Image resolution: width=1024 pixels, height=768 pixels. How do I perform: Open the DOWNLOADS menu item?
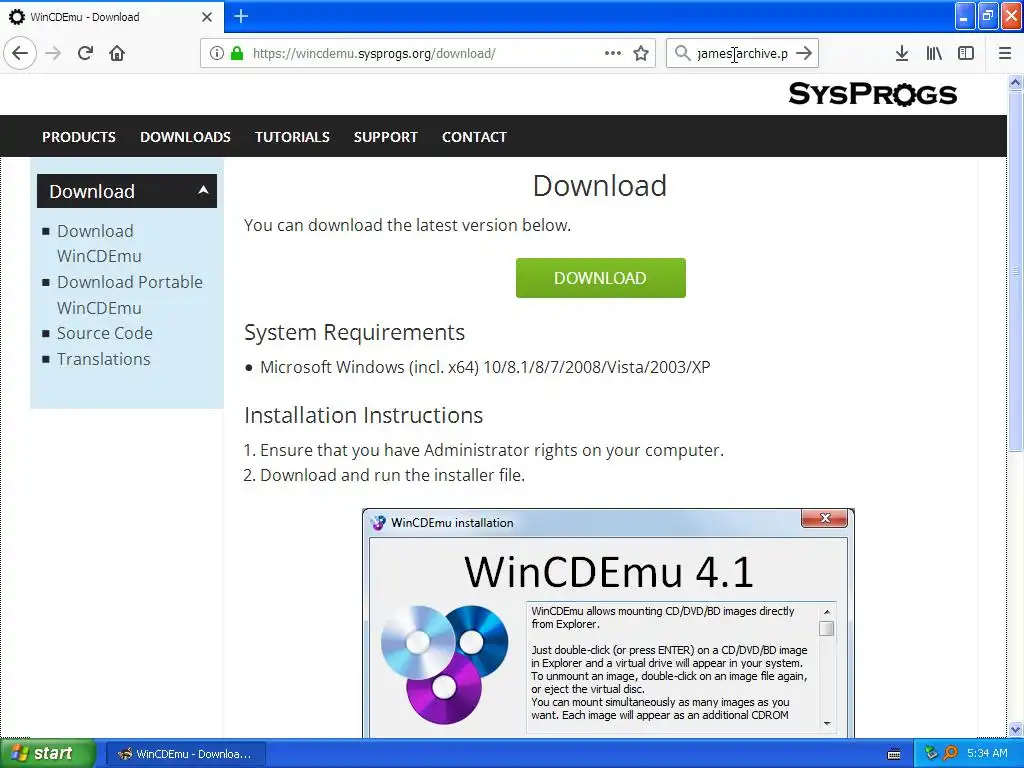tap(185, 136)
